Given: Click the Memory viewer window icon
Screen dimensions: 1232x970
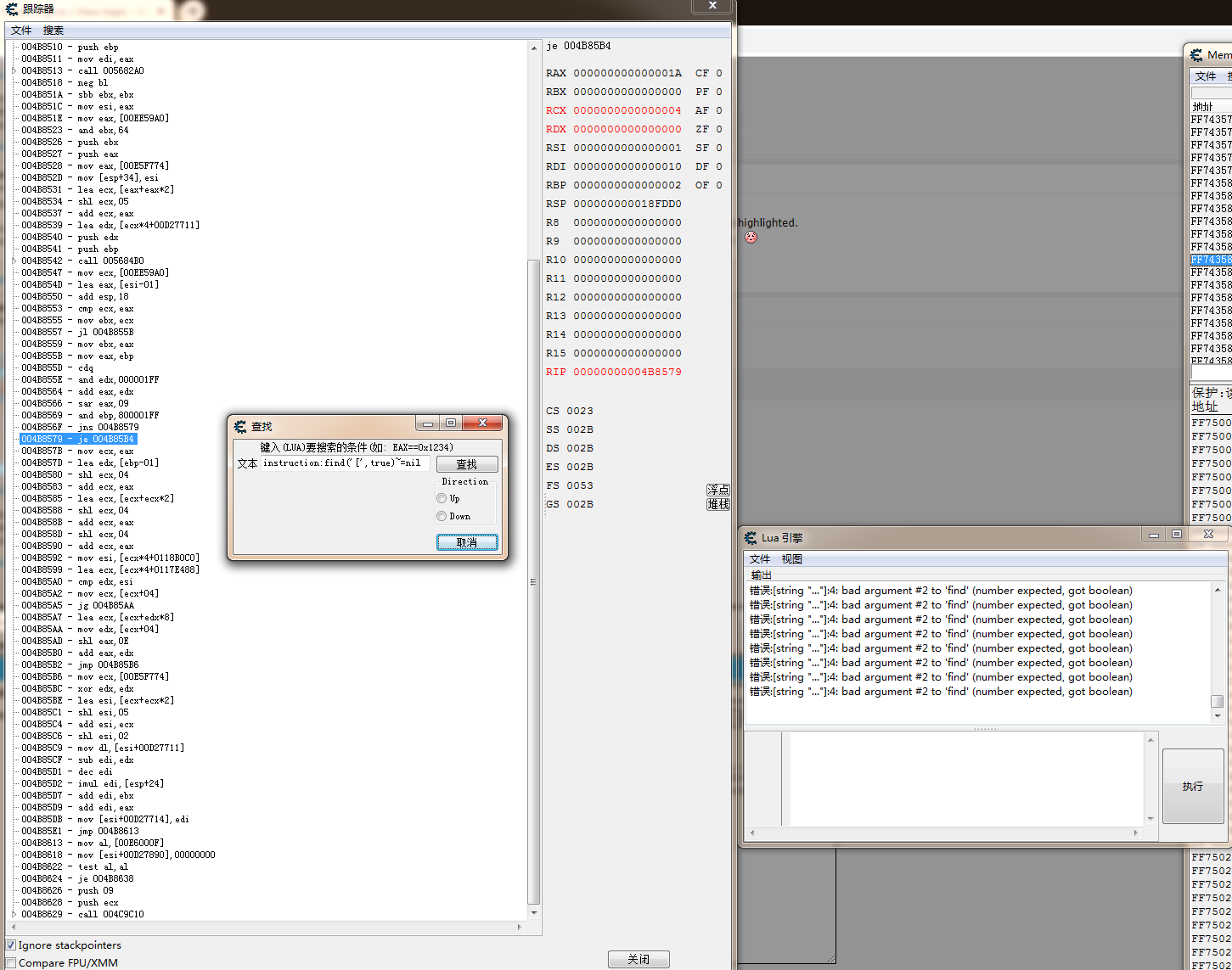Looking at the screenshot, I should click(1196, 55).
